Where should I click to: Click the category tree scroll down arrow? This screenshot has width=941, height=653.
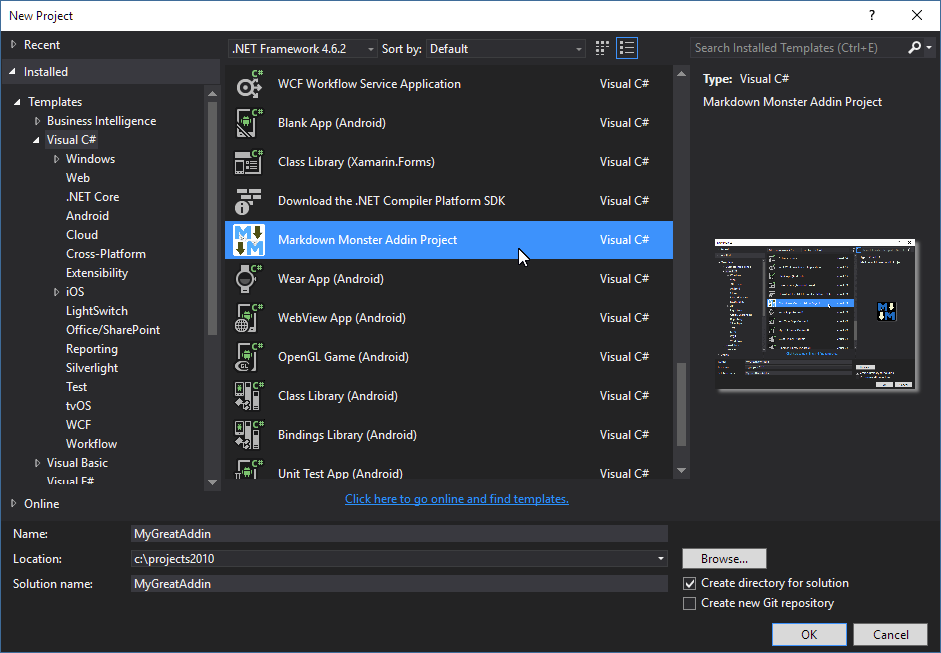[x=212, y=482]
